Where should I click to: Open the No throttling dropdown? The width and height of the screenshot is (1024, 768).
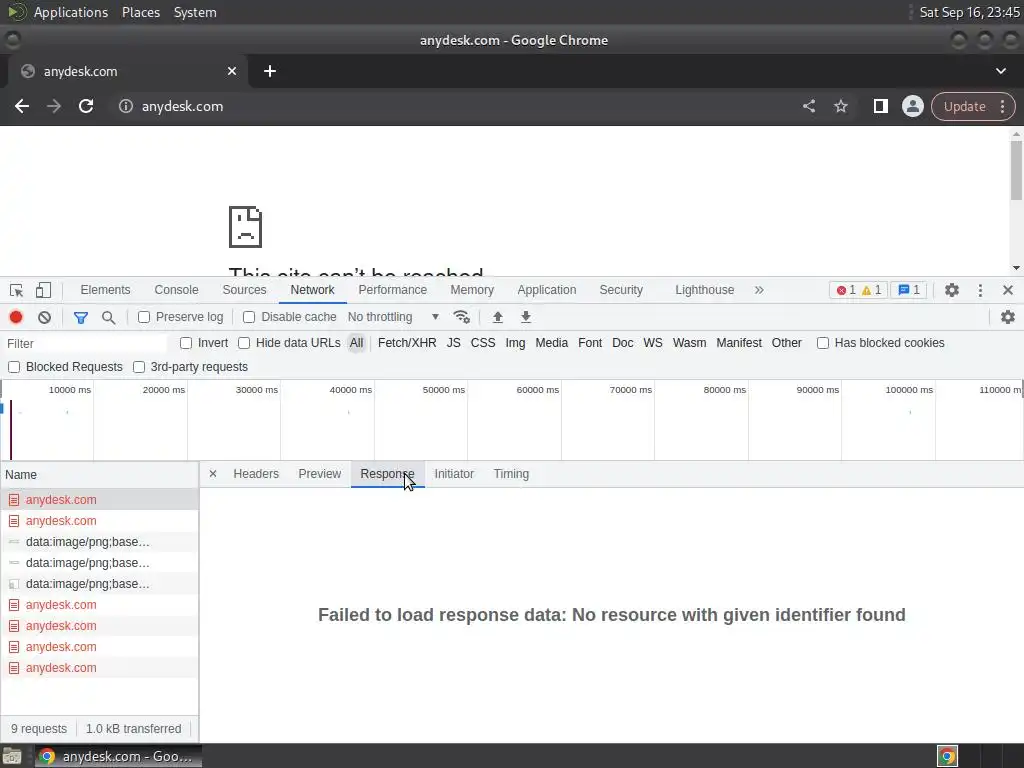coord(393,317)
